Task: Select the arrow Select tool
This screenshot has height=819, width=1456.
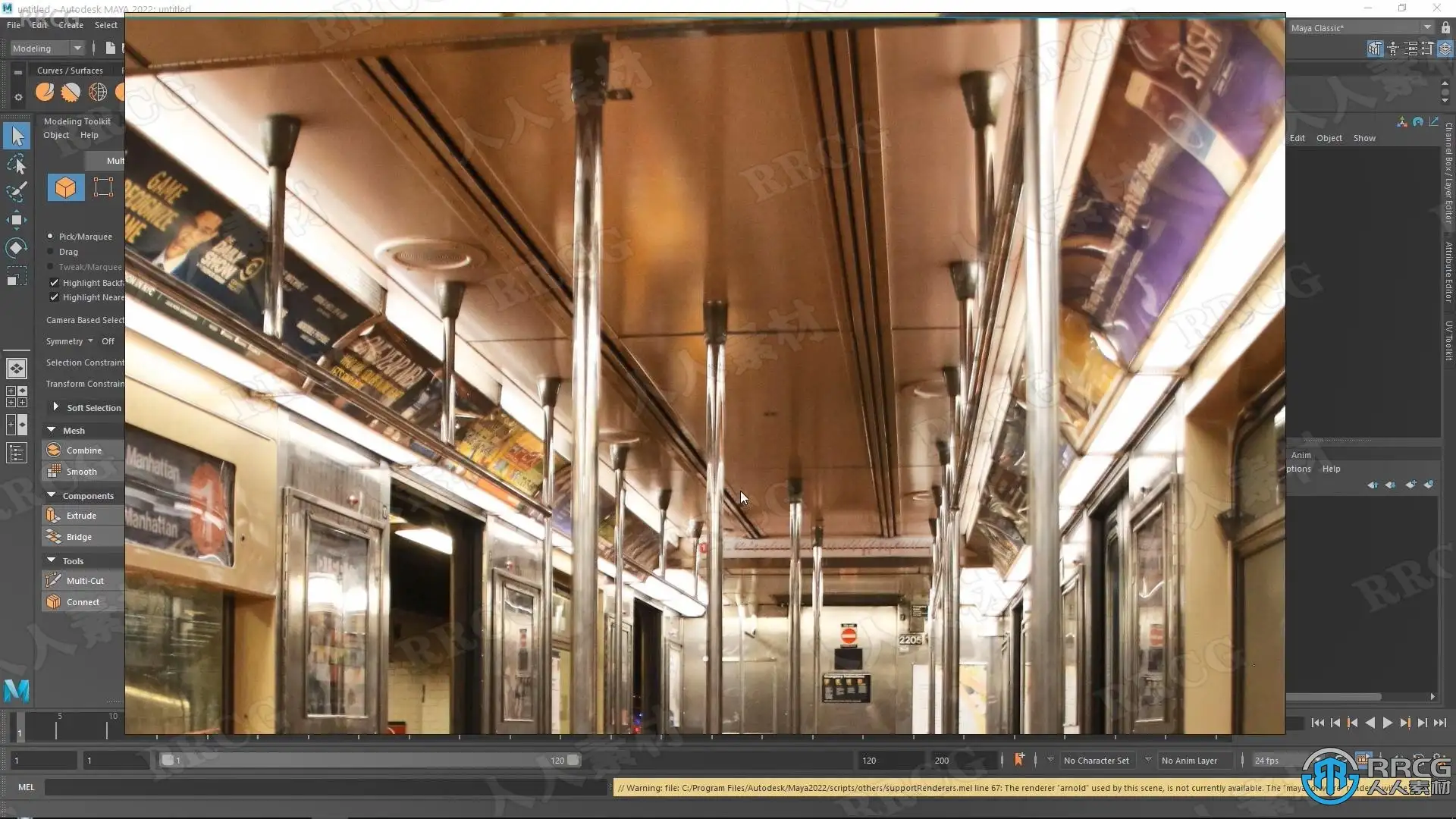Action: 17,136
